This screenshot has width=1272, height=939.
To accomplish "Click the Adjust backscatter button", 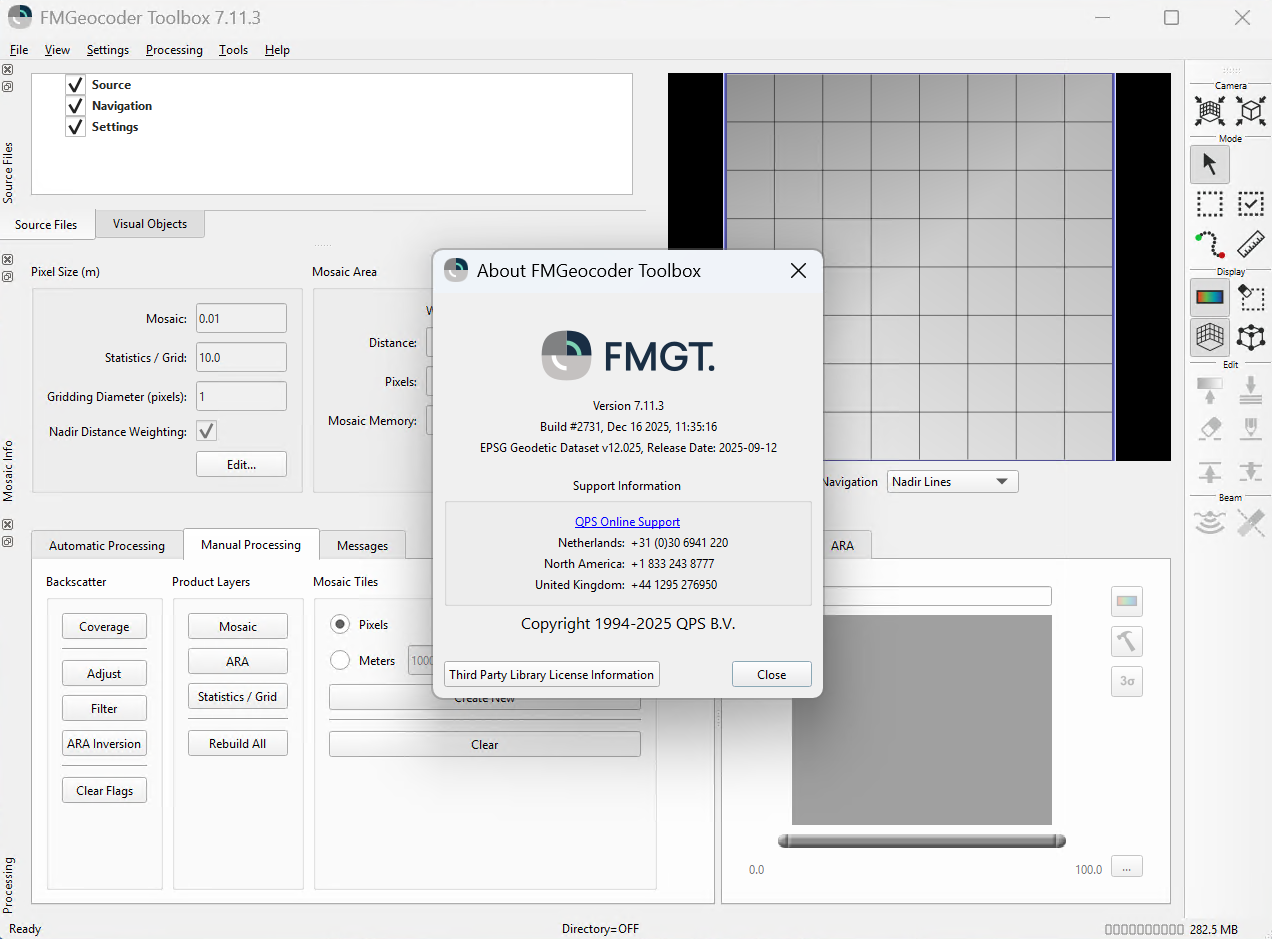I will [x=104, y=673].
